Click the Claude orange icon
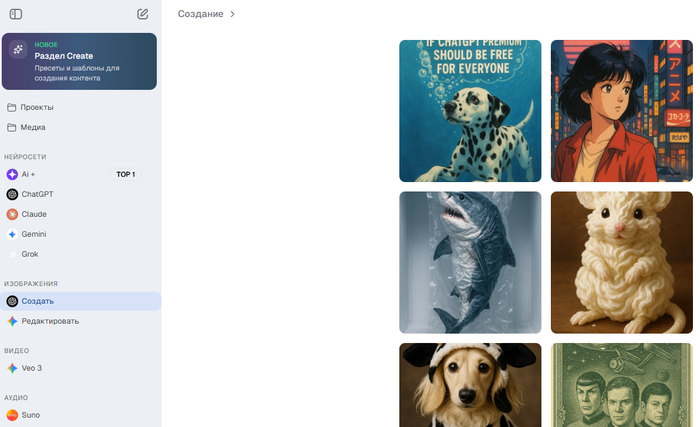700x427 pixels. (x=12, y=214)
